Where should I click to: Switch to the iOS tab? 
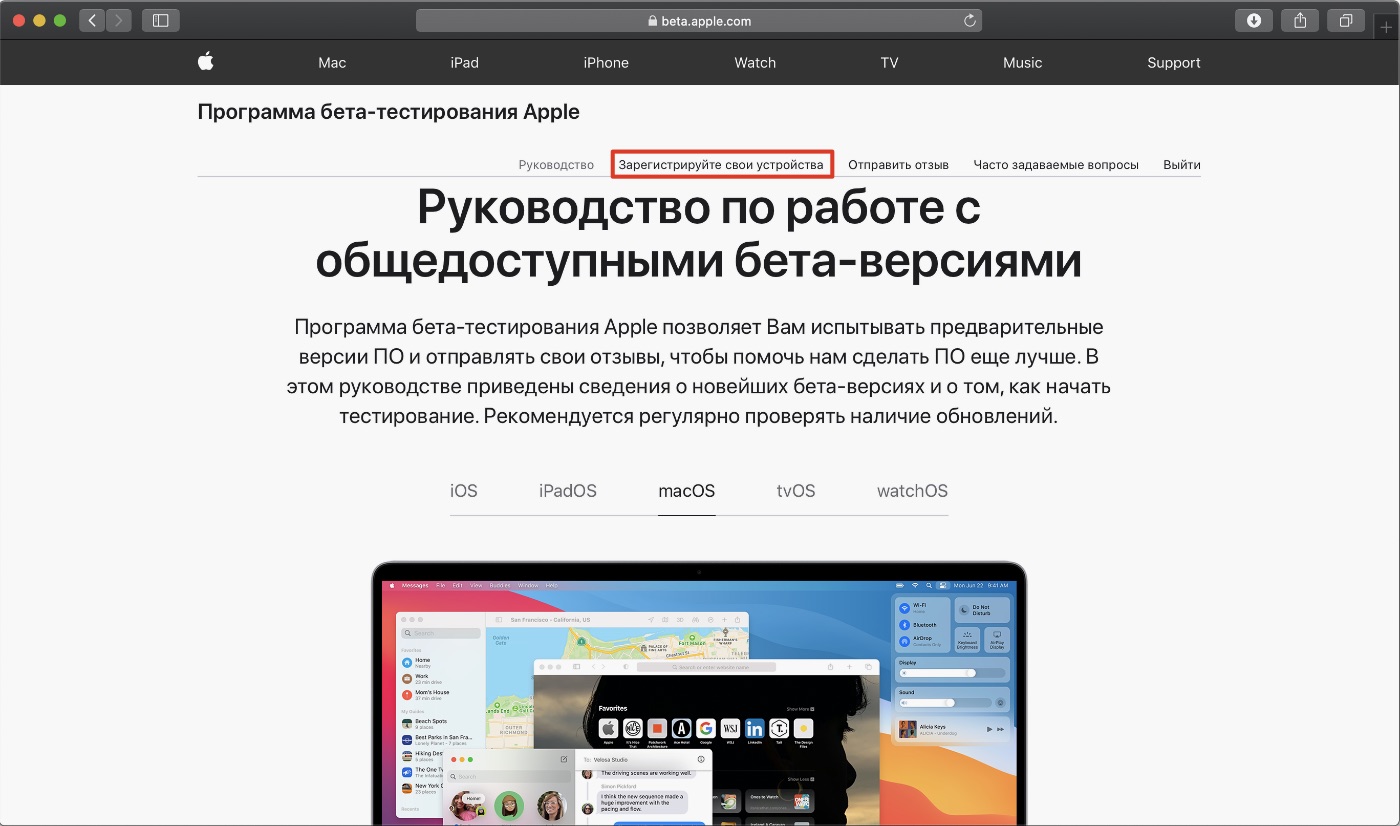pos(464,491)
